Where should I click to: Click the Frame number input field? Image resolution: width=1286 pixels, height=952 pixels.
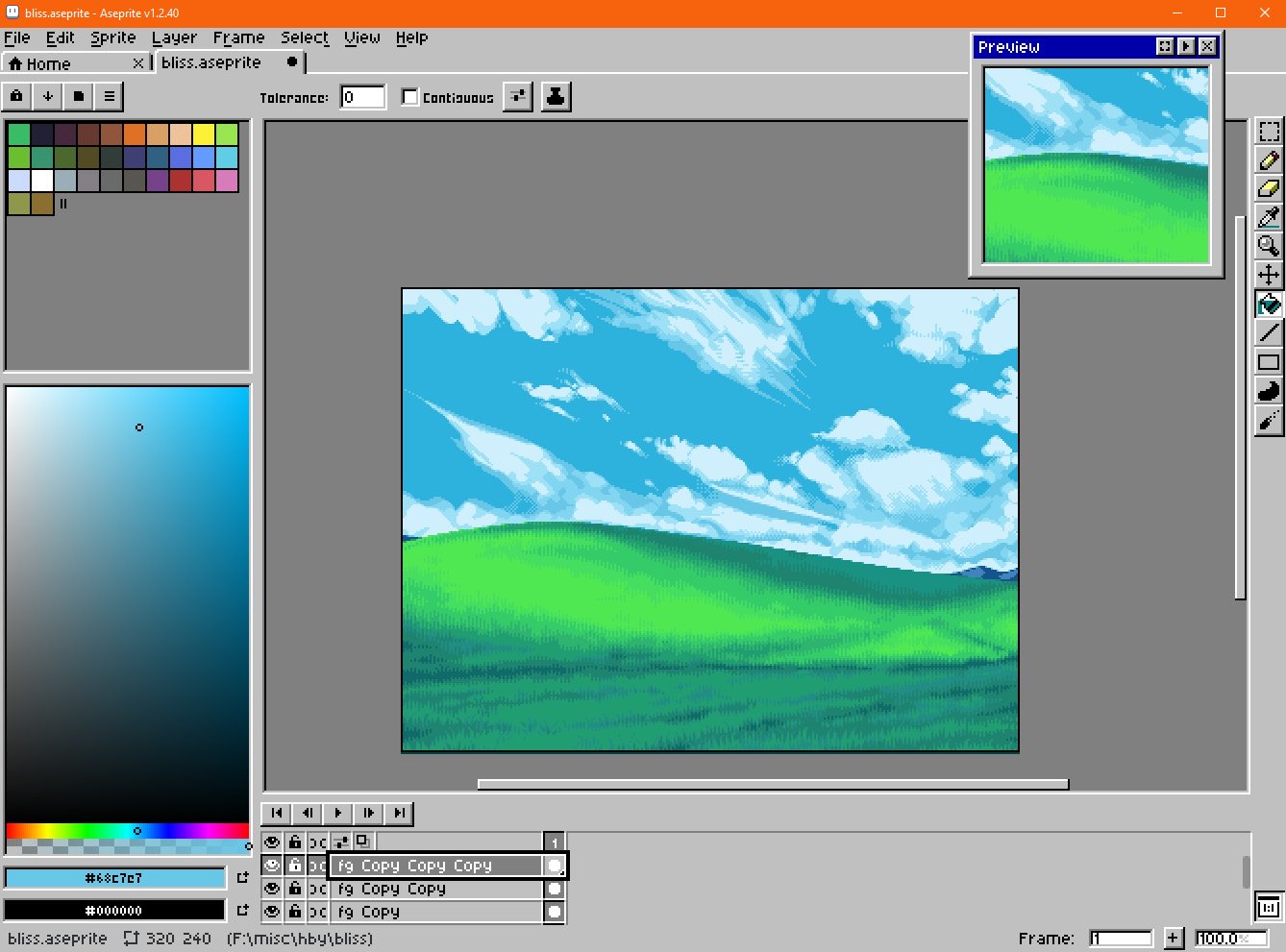1122,939
